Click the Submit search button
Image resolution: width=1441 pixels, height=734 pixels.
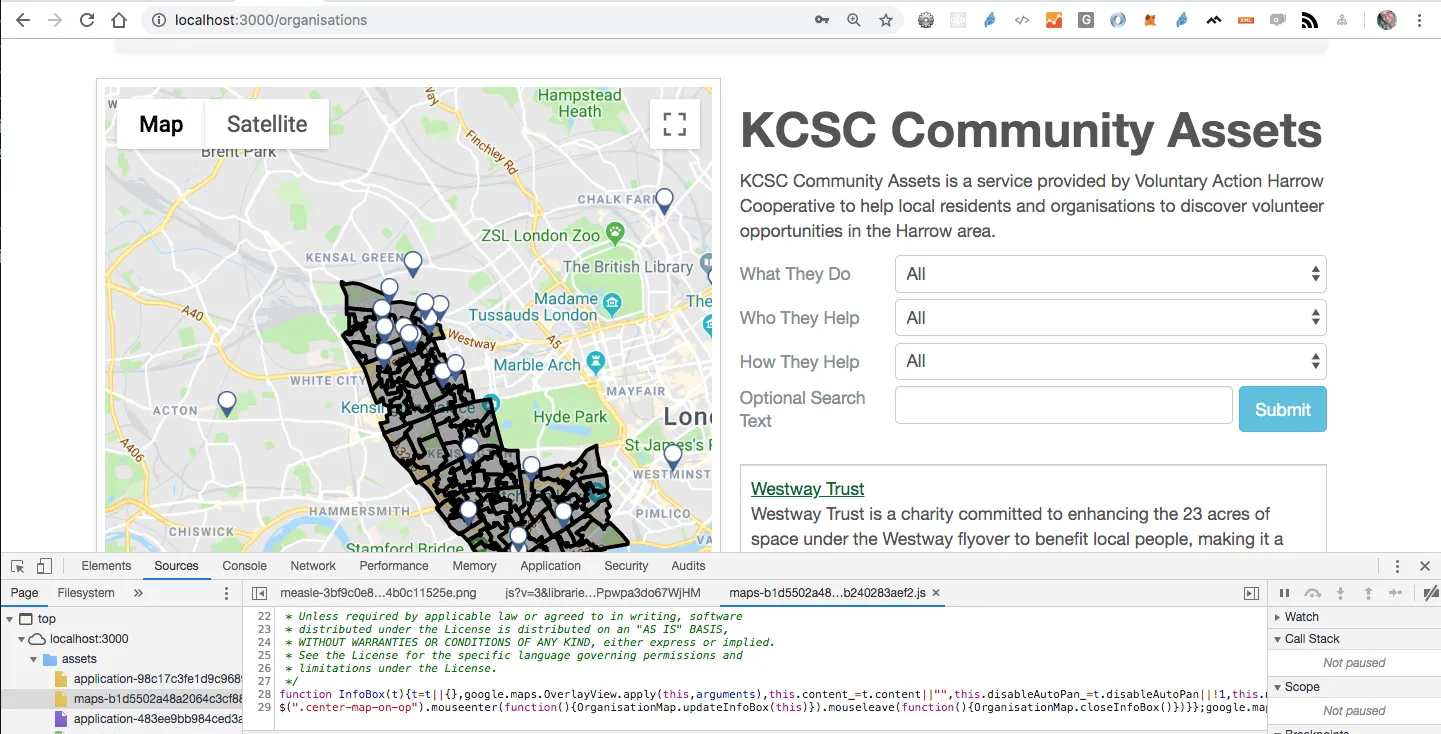[1283, 409]
